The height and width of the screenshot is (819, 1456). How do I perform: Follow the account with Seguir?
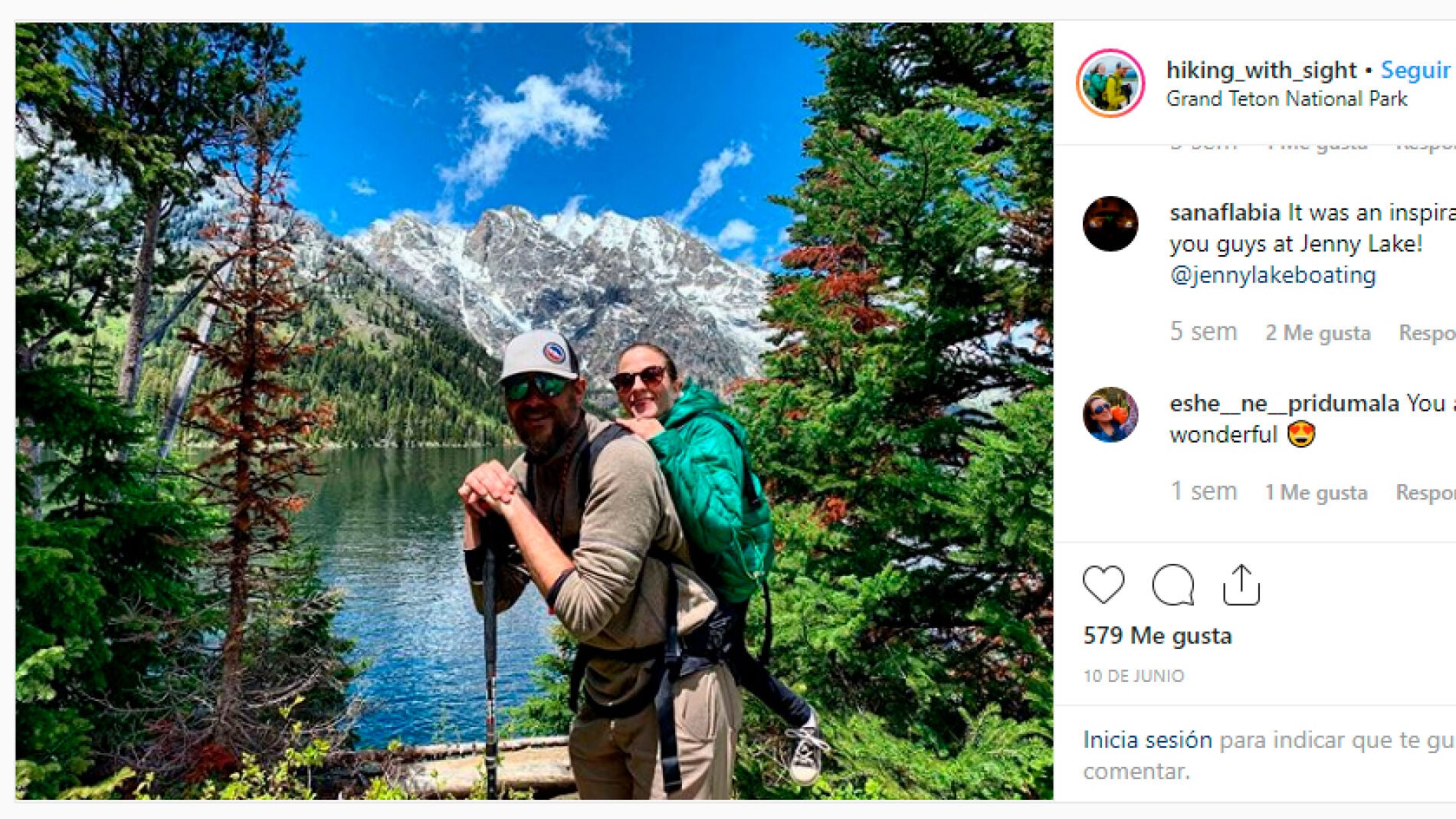pos(1415,70)
